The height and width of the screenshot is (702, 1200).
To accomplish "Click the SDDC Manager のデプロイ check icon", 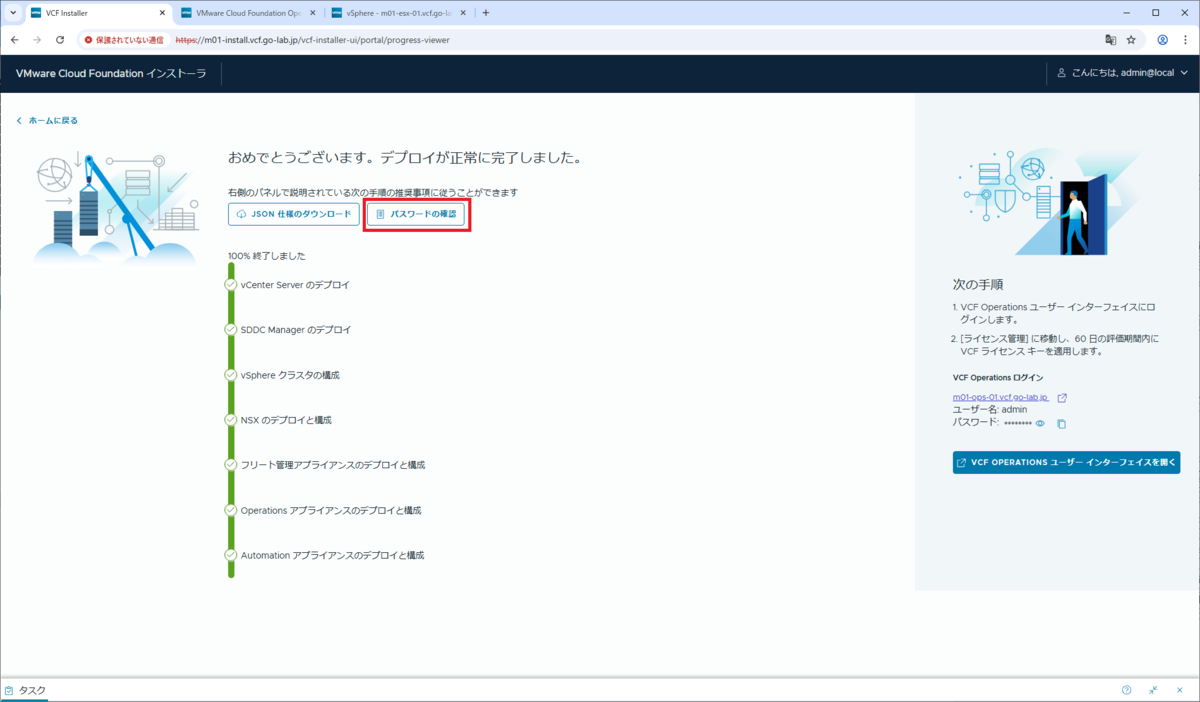I will (x=231, y=329).
